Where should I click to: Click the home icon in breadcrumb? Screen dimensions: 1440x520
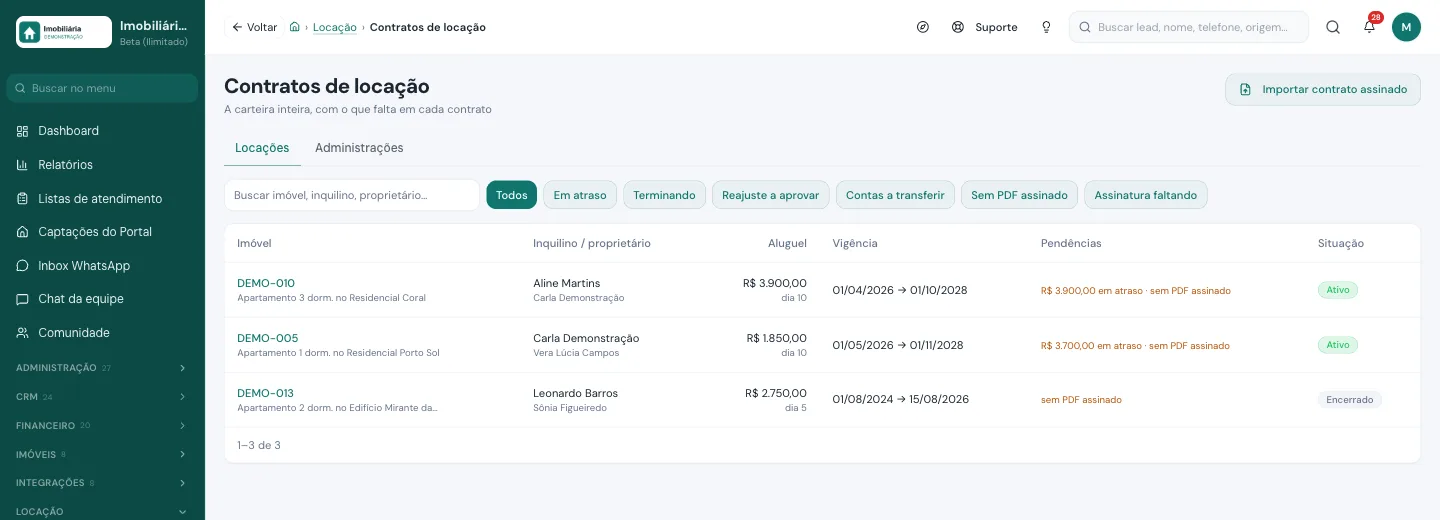(294, 27)
